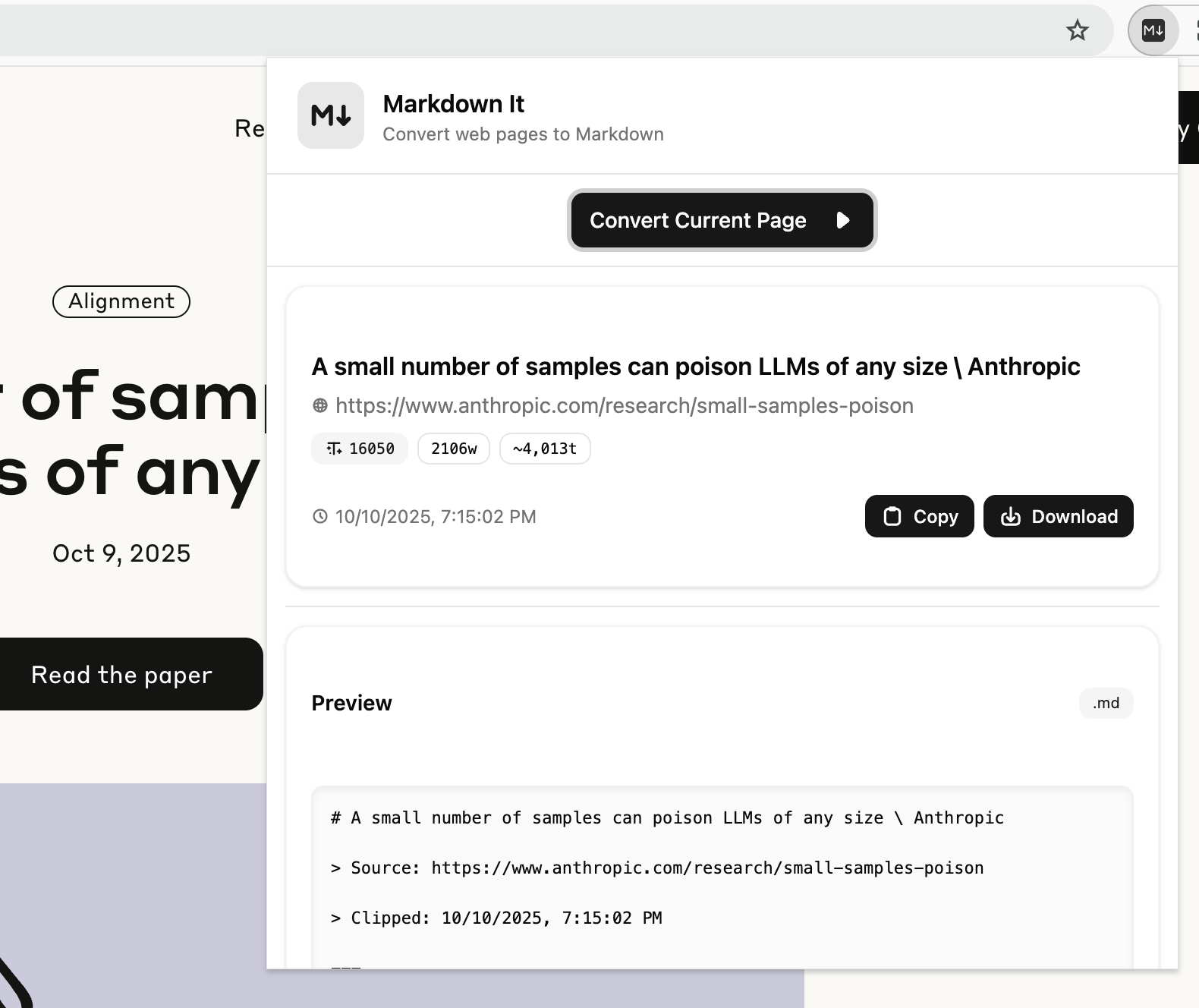Click the download tray icon on Download button

pyautogui.click(x=1011, y=516)
